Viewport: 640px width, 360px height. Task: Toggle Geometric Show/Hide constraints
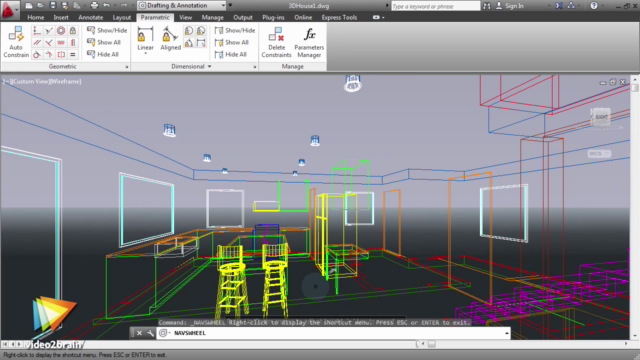(x=107, y=30)
